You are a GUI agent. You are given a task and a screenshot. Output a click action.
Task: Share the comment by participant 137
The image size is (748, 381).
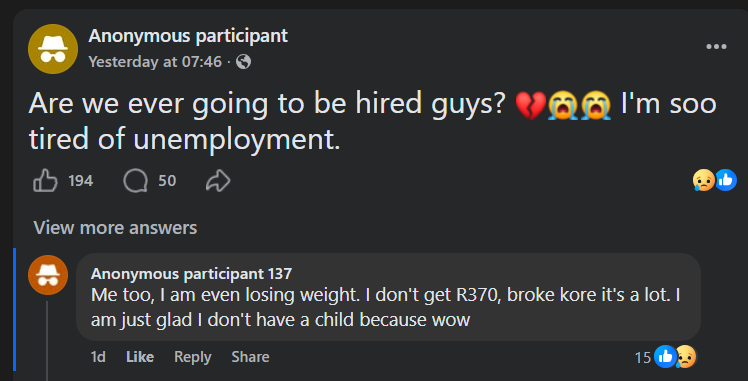[250, 357]
